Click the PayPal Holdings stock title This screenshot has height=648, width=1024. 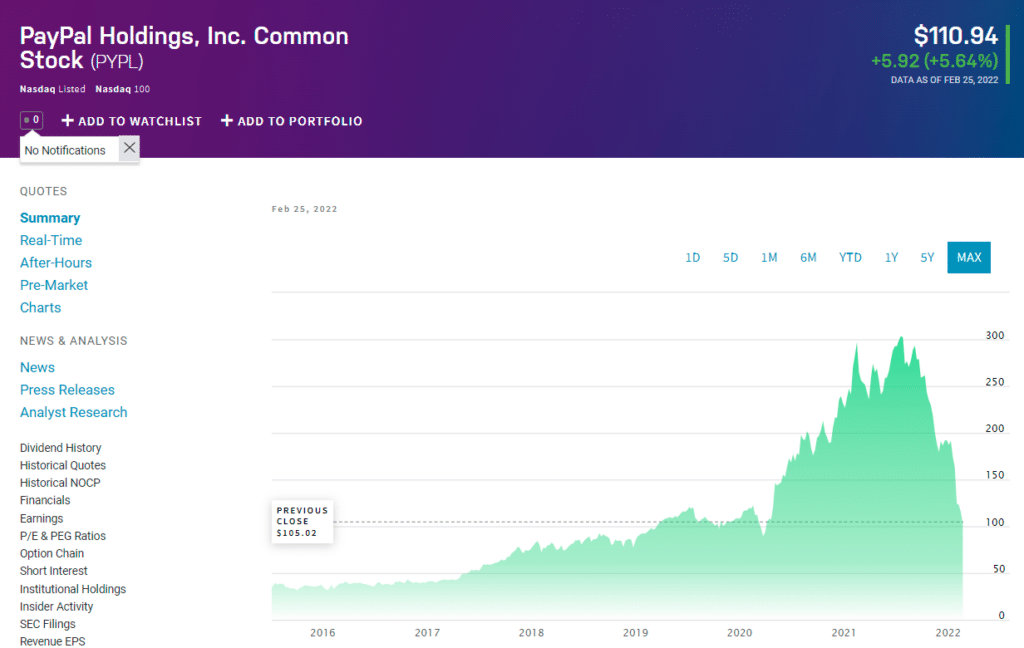pos(184,48)
